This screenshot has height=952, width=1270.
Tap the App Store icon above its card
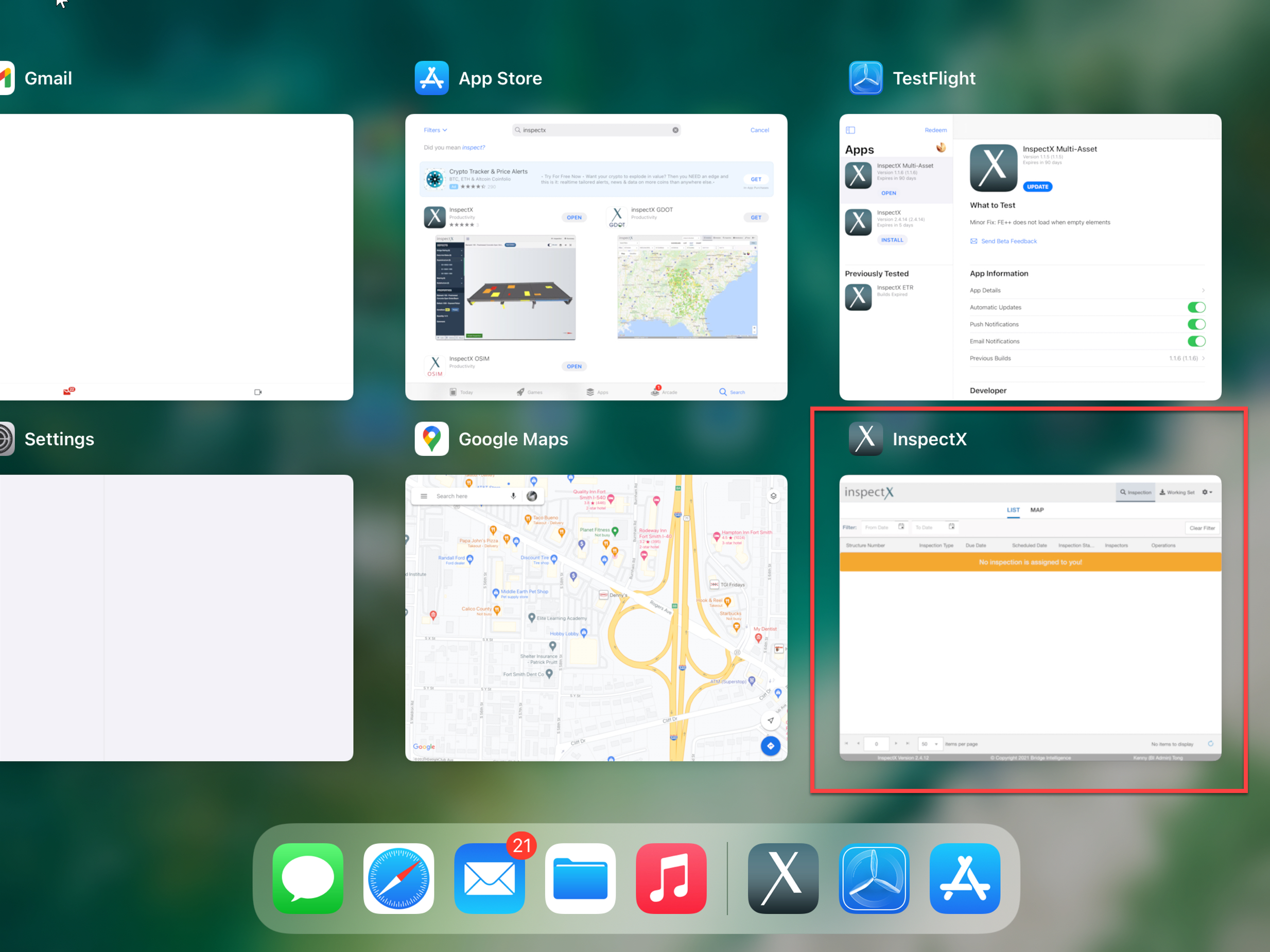[432, 78]
